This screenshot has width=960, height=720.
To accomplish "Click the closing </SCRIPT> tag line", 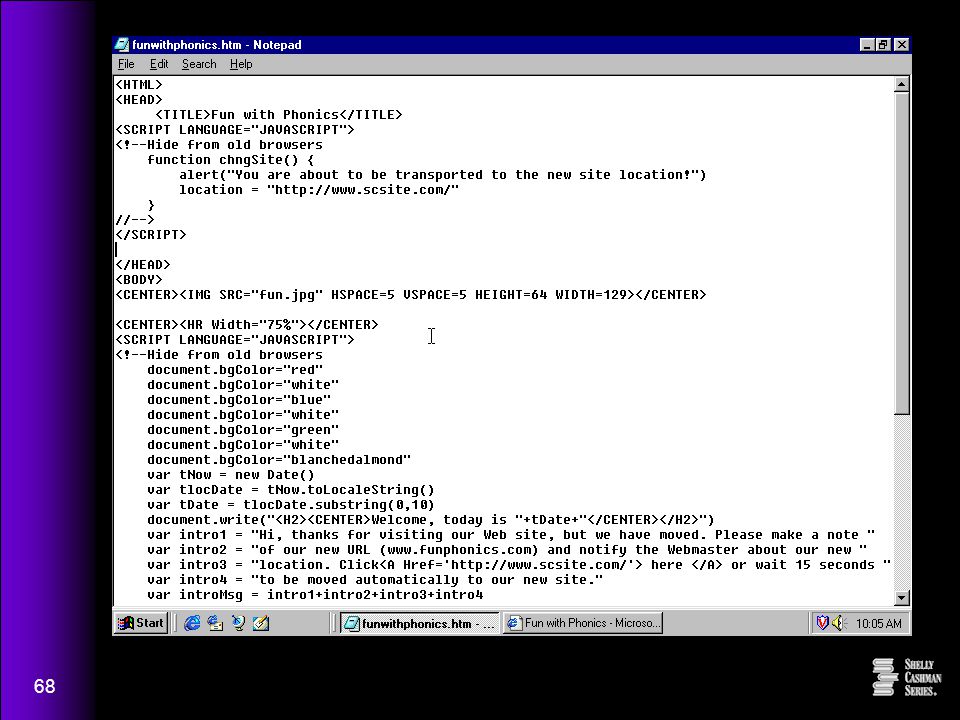I will pyautogui.click(x=151, y=234).
